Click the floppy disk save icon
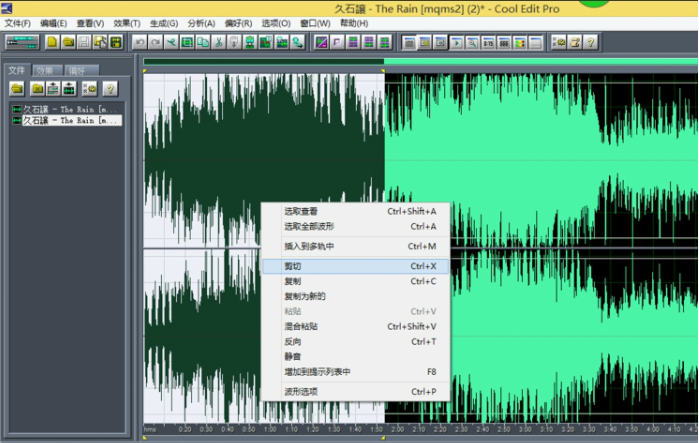The width and height of the screenshot is (699, 443). tap(84, 42)
